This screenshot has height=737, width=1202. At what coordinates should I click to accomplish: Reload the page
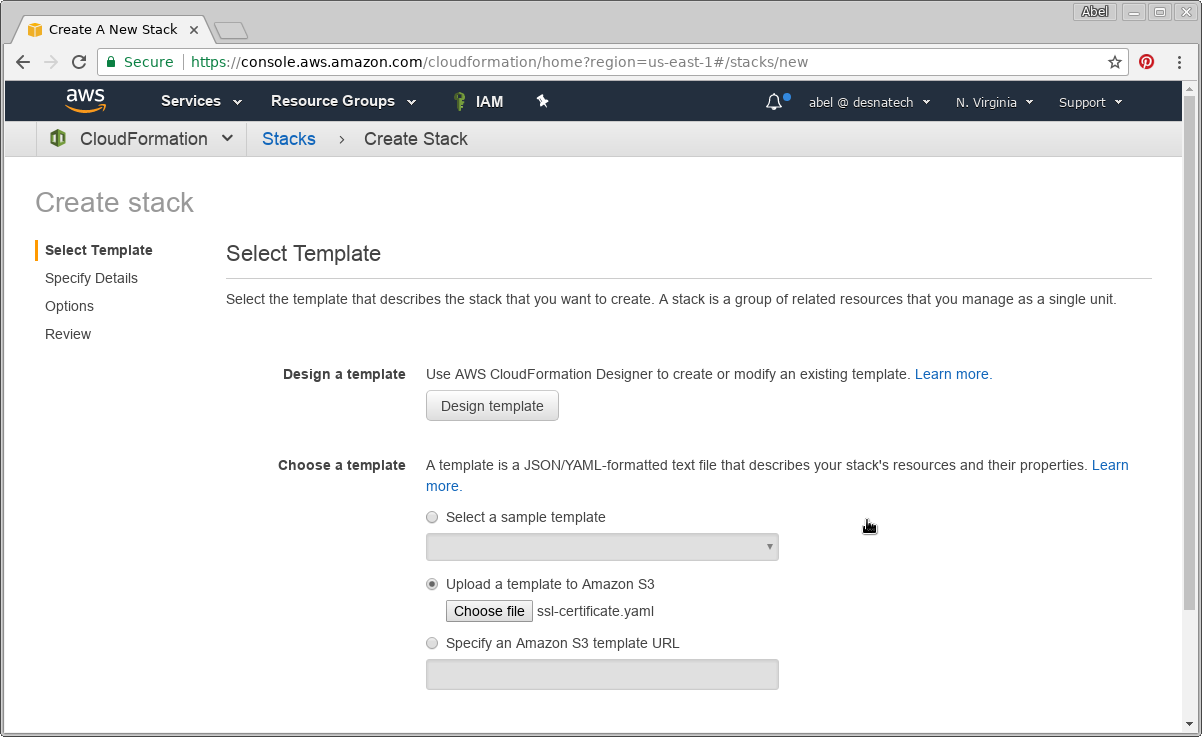pyautogui.click(x=79, y=62)
